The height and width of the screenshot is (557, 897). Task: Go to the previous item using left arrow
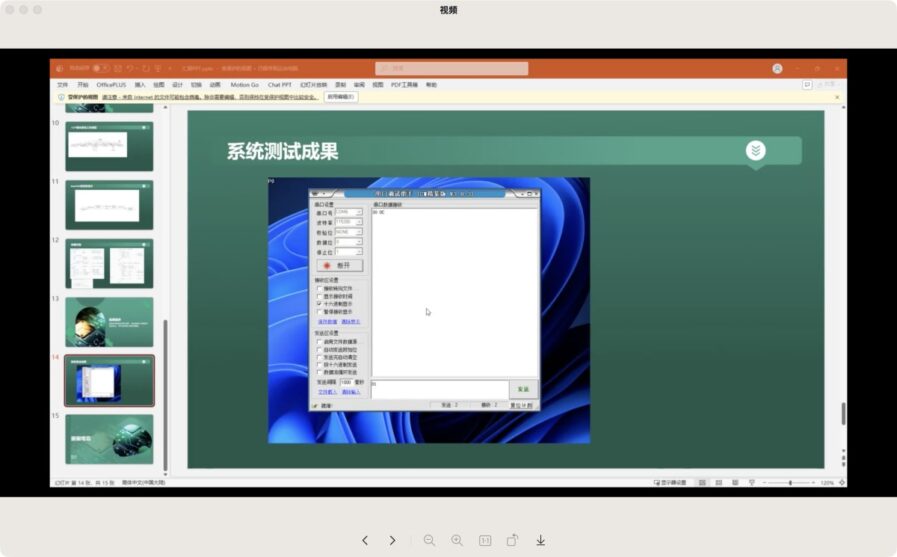coord(365,540)
